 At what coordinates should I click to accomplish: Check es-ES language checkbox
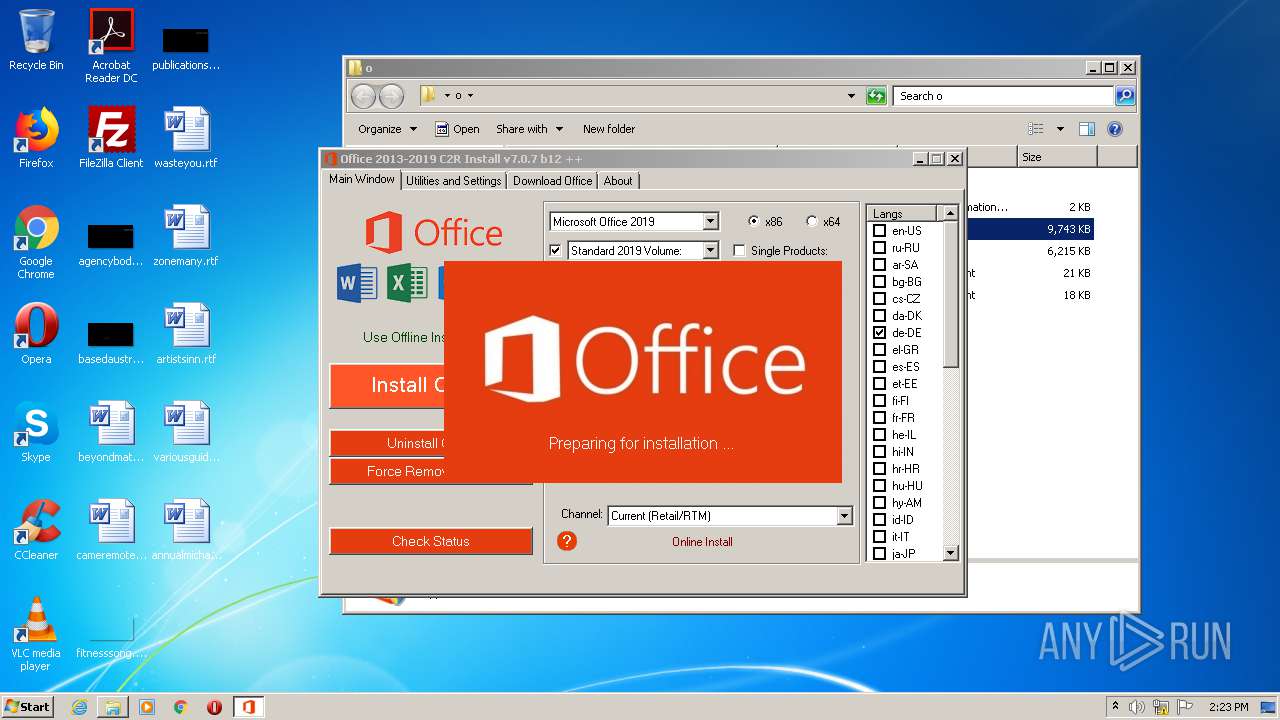coord(880,366)
